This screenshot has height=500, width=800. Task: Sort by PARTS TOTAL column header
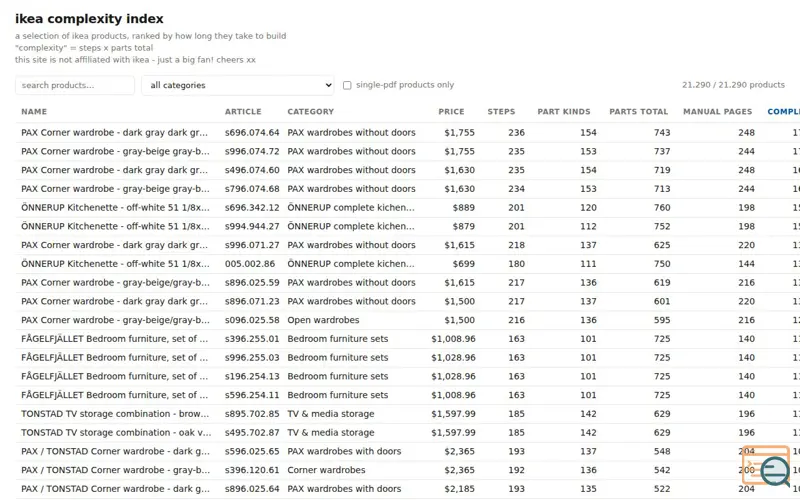pyautogui.click(x=638, y=112)
